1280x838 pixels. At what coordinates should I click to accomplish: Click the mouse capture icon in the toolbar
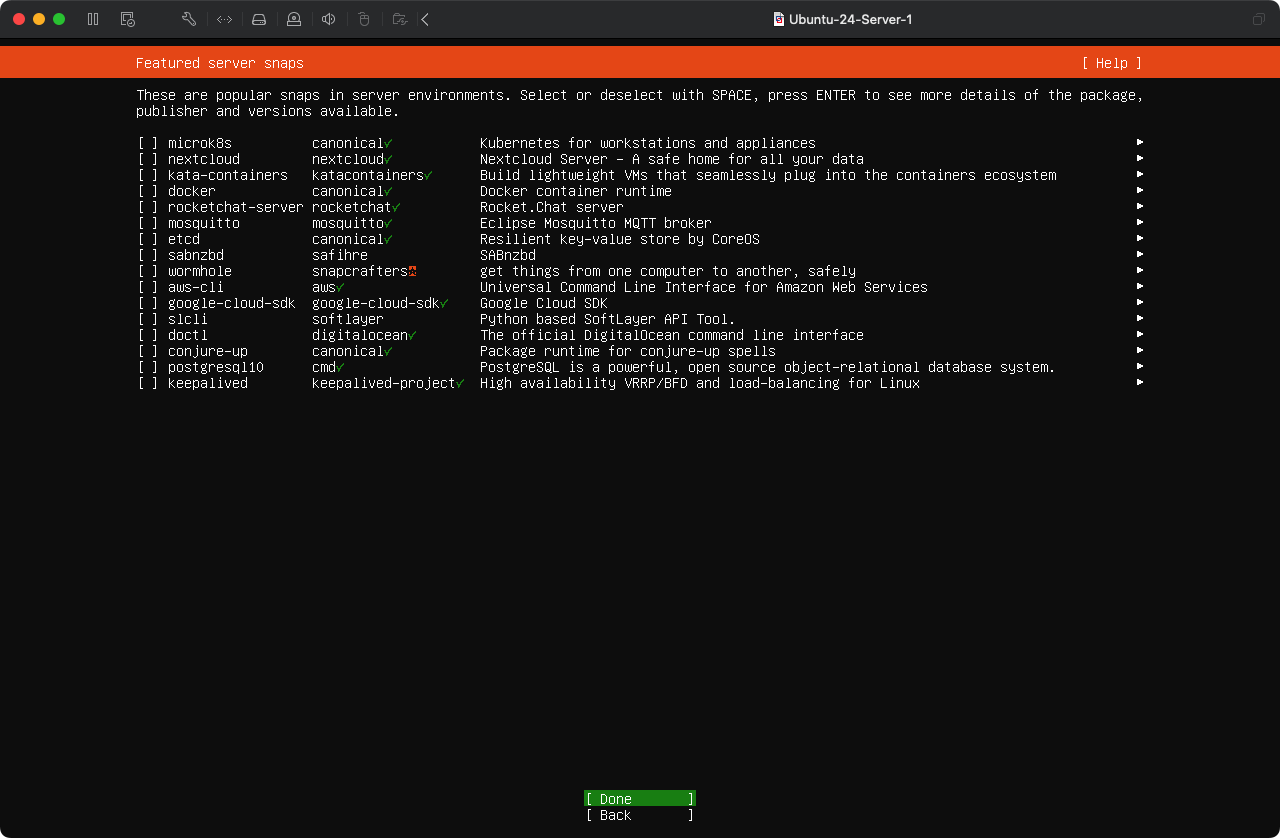(x=364, y=19)
